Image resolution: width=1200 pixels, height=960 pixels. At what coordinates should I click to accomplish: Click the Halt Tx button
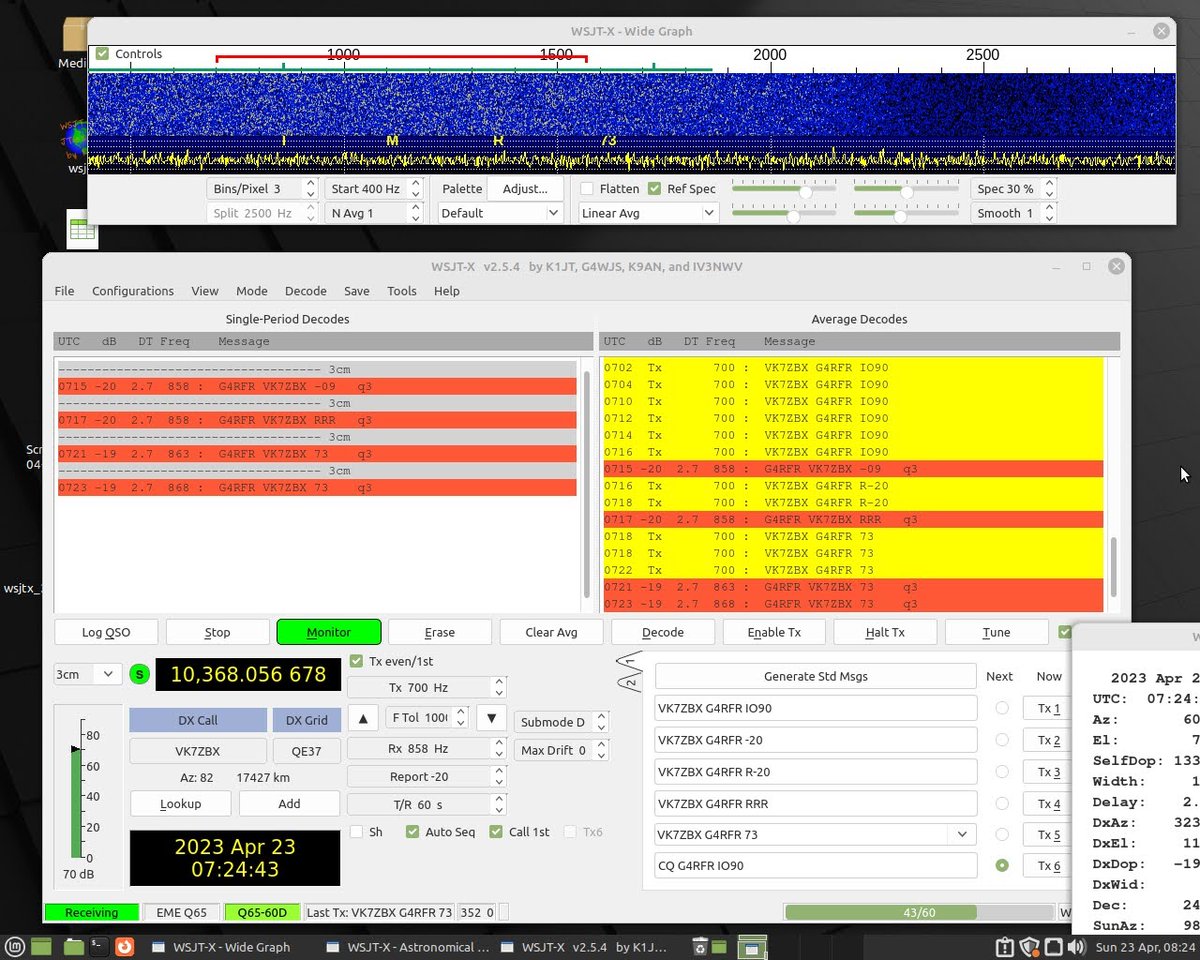[x=885, y=632]
